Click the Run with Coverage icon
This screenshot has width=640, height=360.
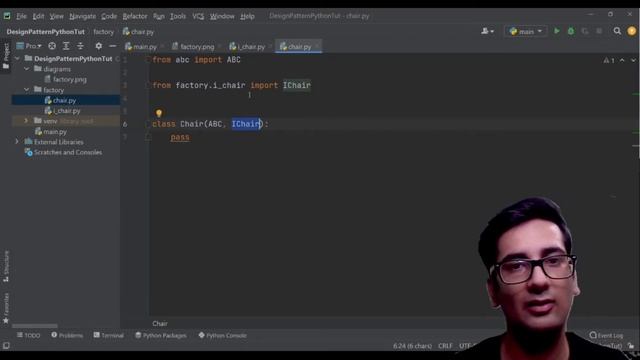point(585,31)
